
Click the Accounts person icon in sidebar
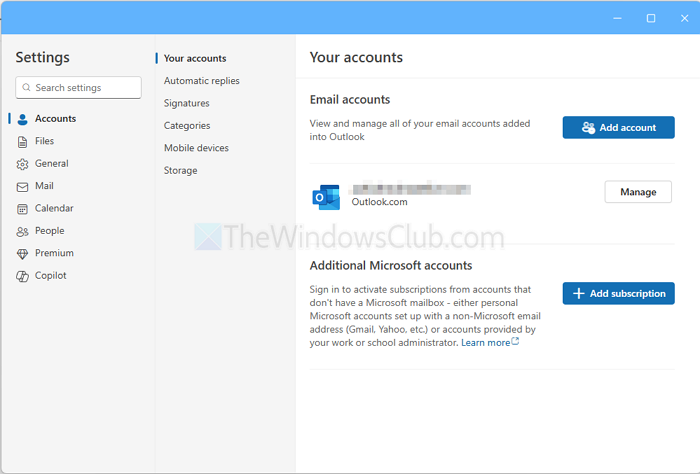coord(22,119)
